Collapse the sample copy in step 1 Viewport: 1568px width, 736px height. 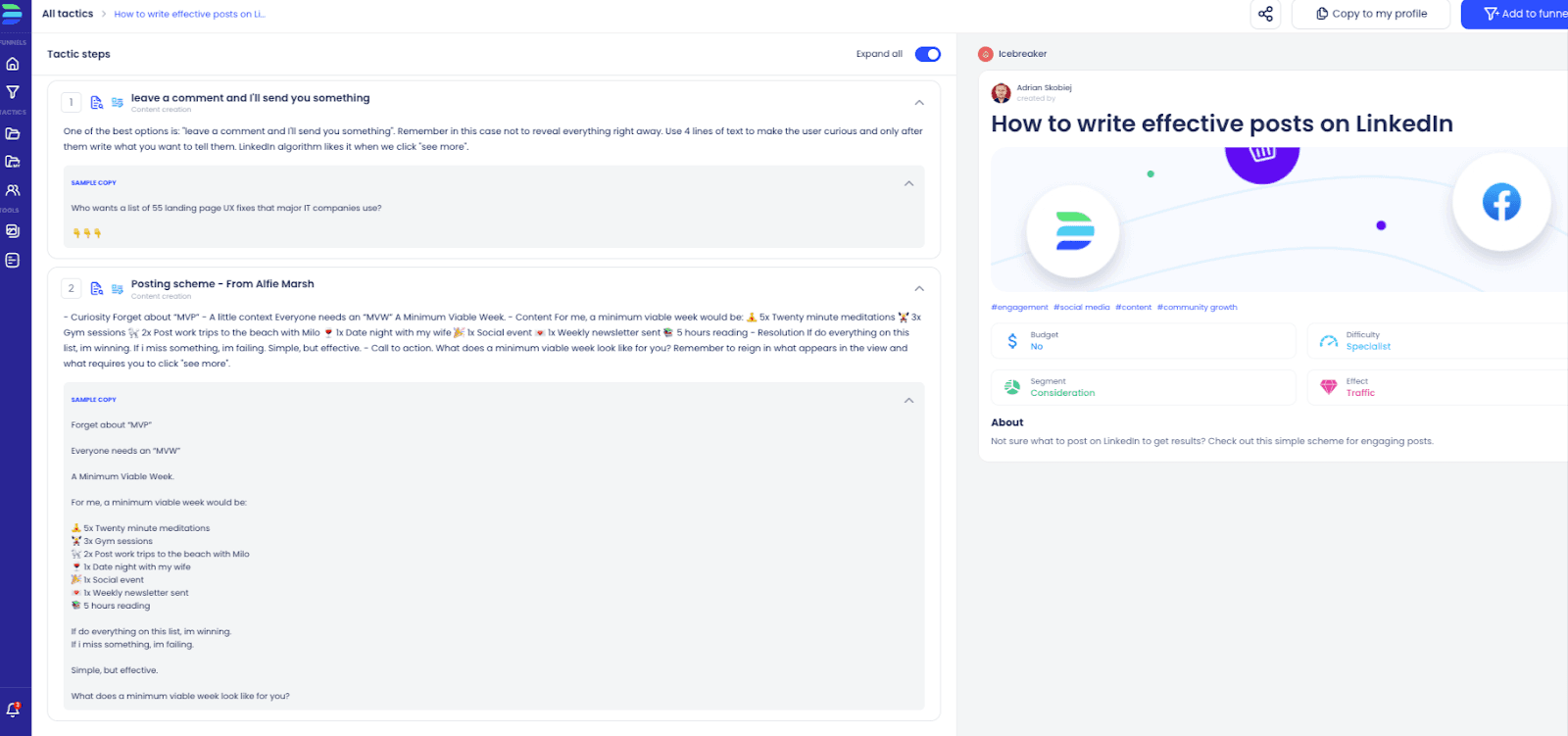click(x=908, y=183)
